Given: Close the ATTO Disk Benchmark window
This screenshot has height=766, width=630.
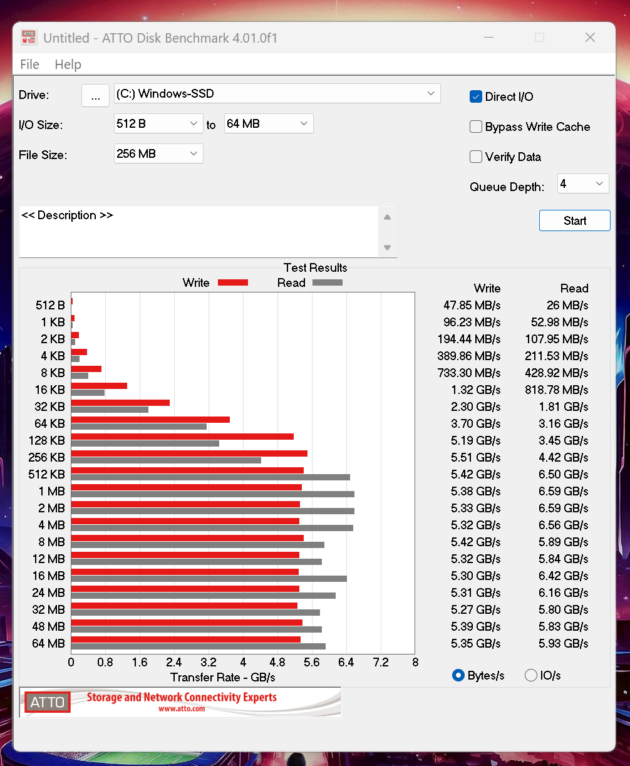Looking at the screenshot, I should pyautogui.click(x=590, y=38).
